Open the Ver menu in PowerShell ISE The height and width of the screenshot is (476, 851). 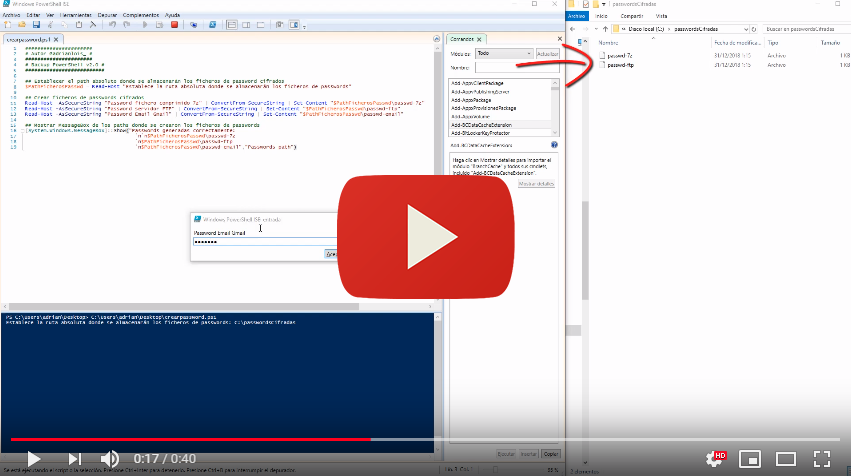[x=50, y=15]
